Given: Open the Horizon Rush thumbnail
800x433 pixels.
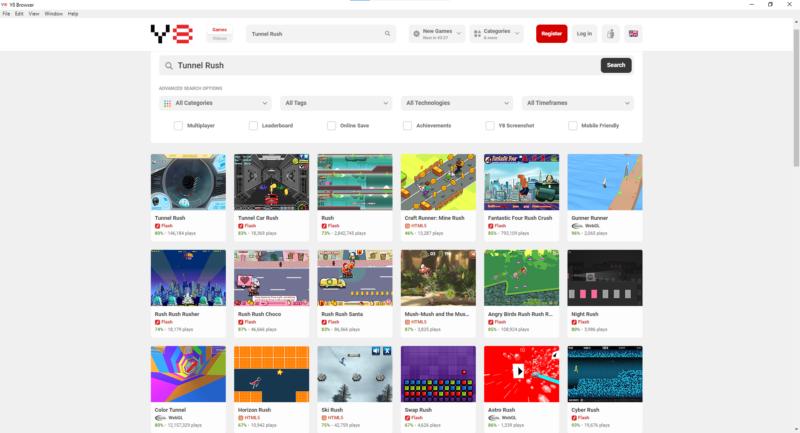Looking at the screenshot, I should pos(271,374).
